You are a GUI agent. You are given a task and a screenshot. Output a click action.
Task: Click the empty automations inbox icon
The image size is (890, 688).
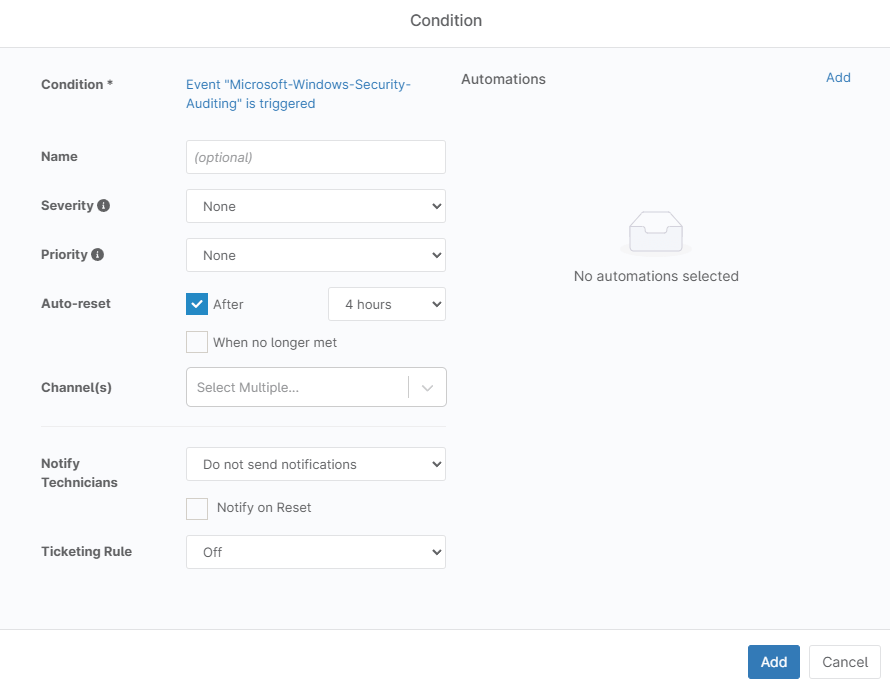click(655, 234)
